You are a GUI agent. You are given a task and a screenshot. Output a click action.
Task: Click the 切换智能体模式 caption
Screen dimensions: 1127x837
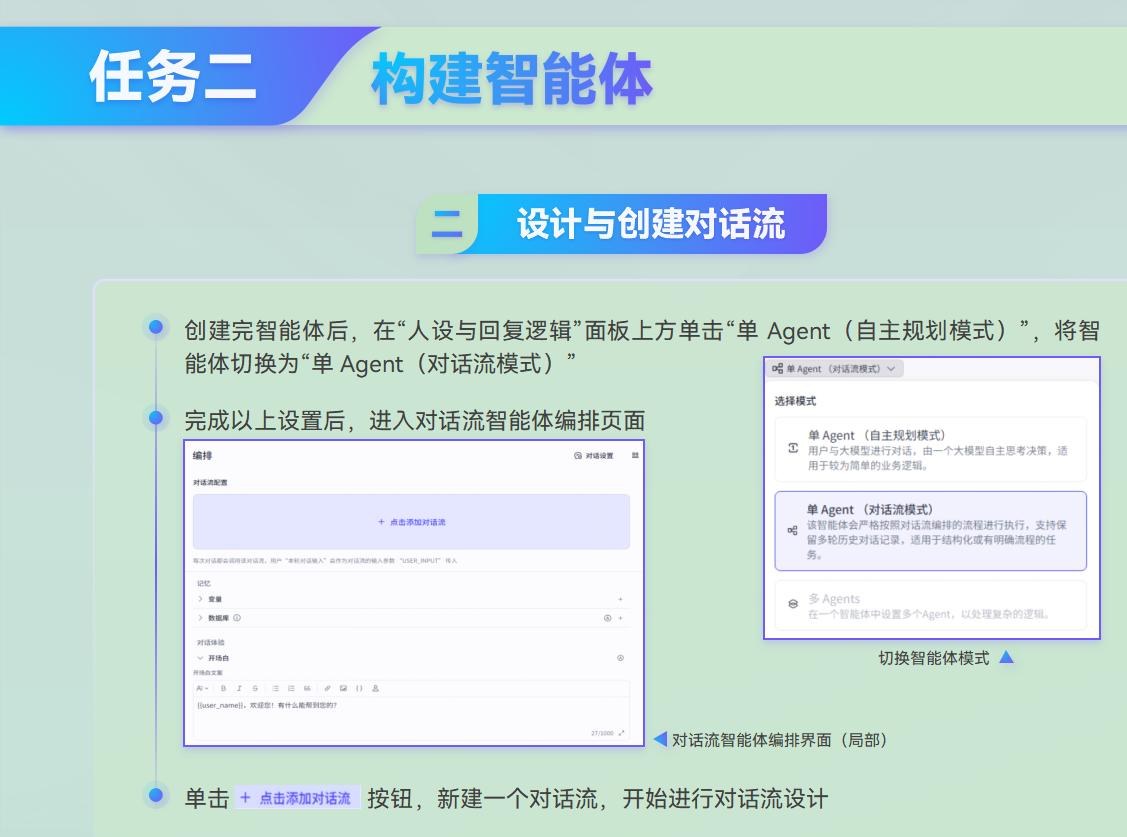pos(934,658)
